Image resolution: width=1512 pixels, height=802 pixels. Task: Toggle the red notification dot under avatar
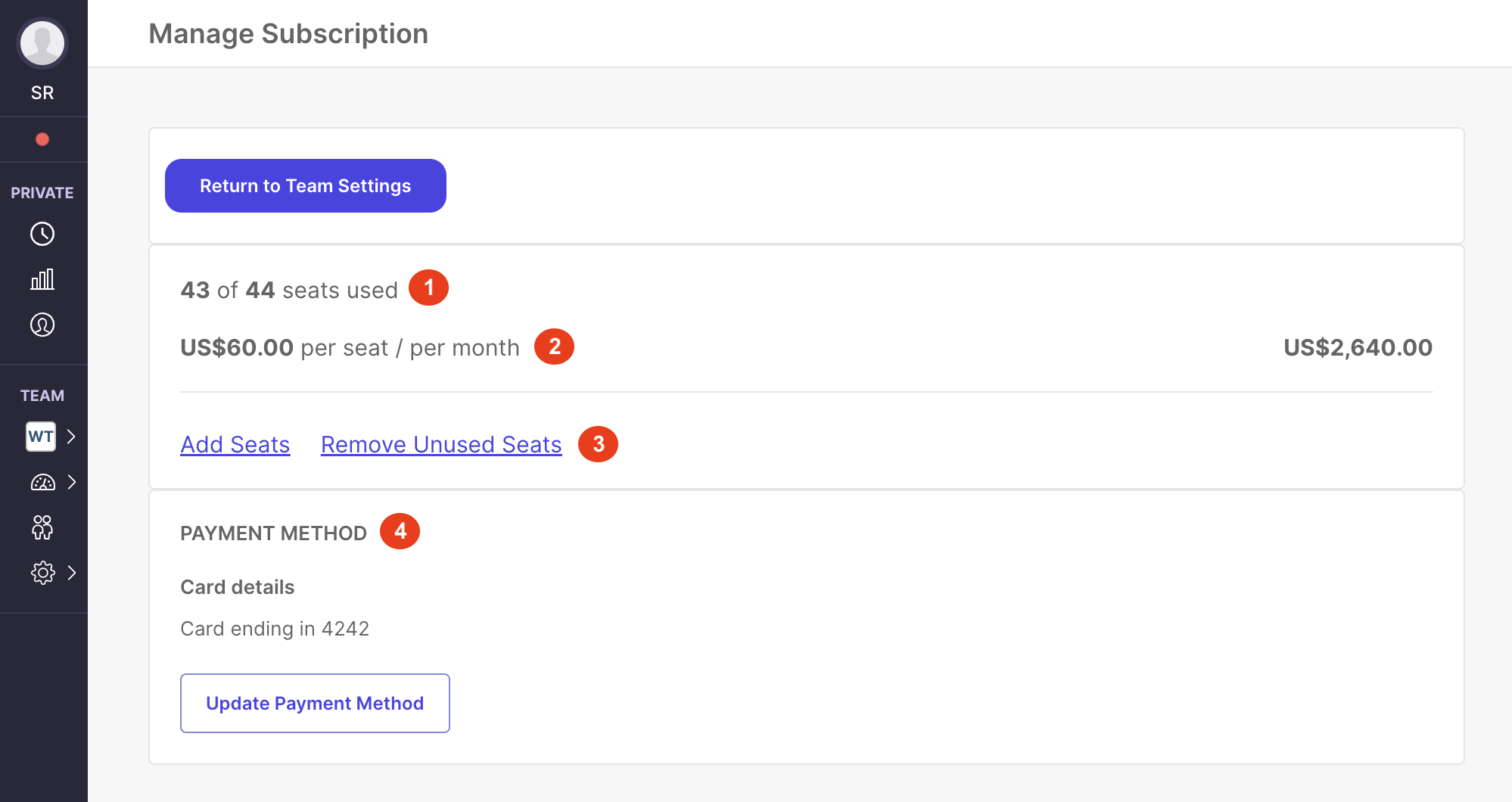[x=43, y=138]
